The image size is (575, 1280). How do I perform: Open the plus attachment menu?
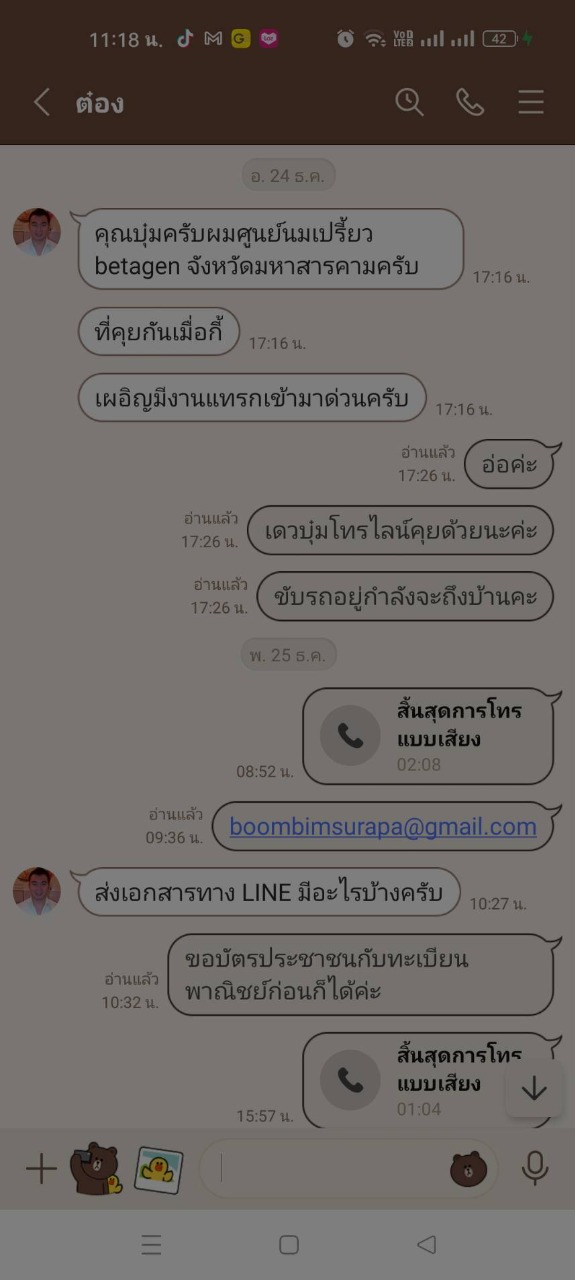click(x=41, y=1168)
